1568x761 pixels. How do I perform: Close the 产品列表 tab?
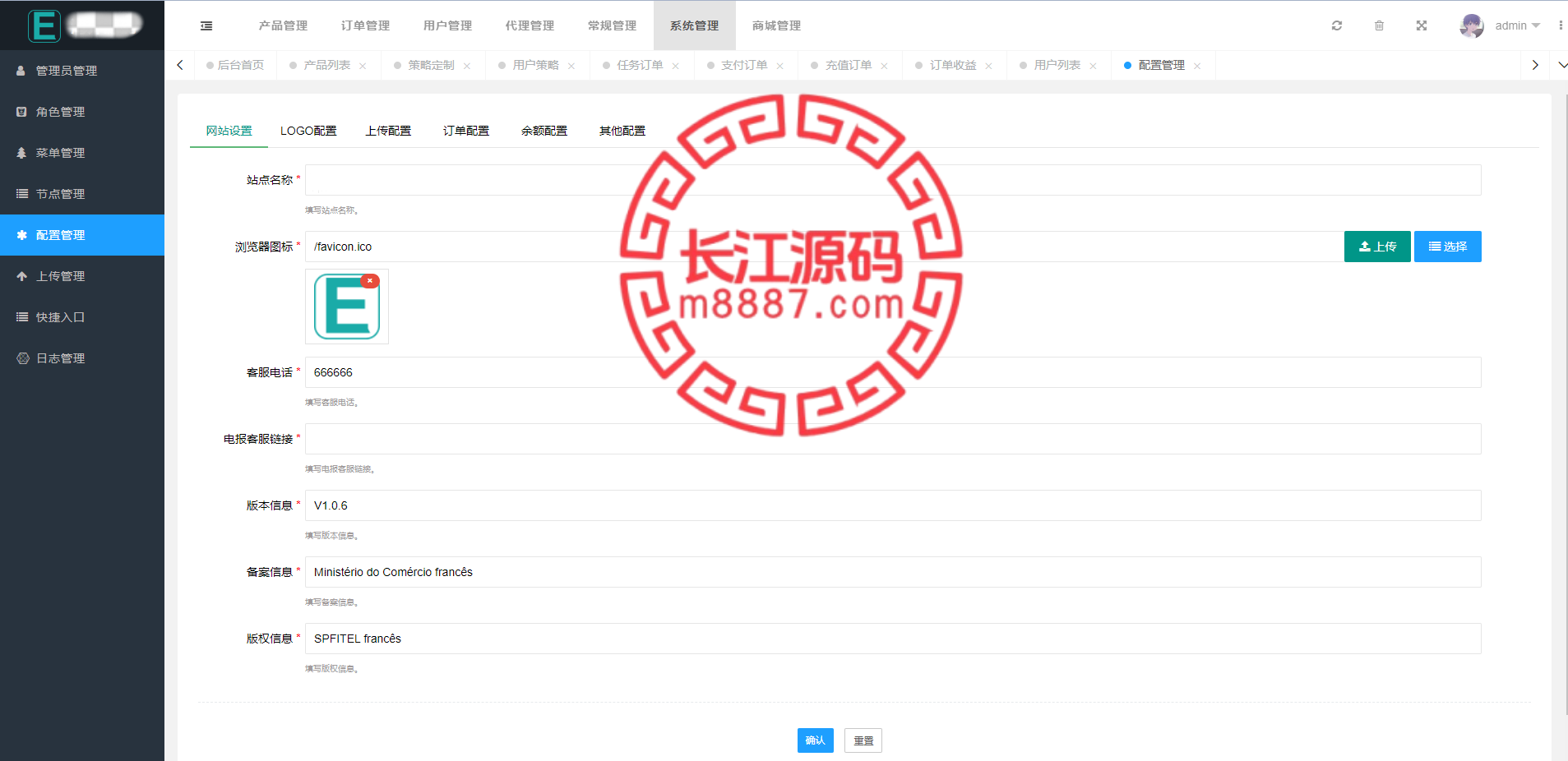coord(363,66)
